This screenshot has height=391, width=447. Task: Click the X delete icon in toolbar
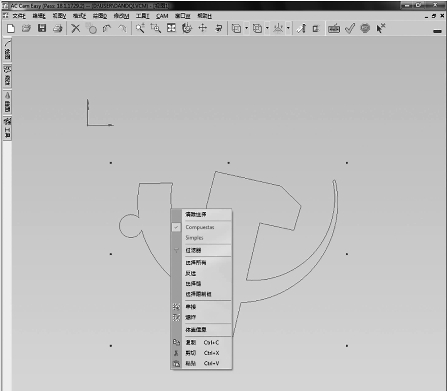click(x=76, y=29)
